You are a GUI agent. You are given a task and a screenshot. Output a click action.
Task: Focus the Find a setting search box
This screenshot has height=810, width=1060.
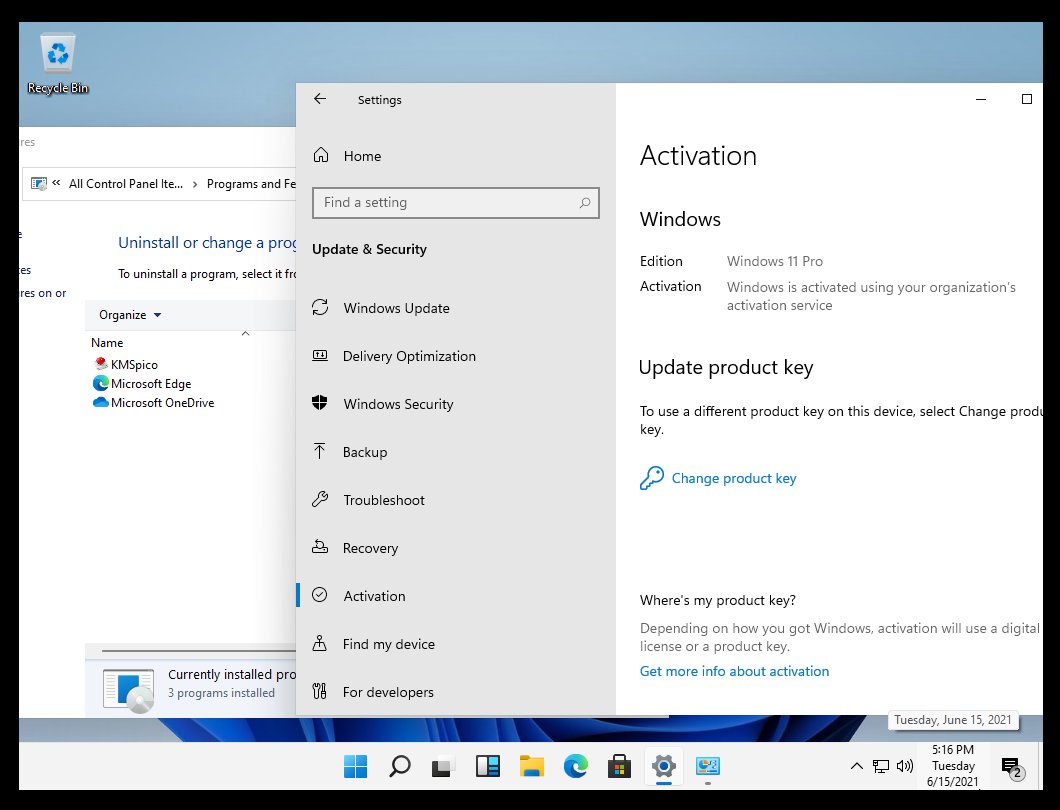pos(456,203)
